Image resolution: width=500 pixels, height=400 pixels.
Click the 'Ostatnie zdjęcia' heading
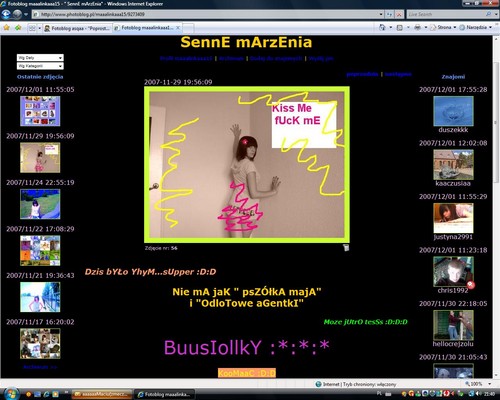point(40,77)
